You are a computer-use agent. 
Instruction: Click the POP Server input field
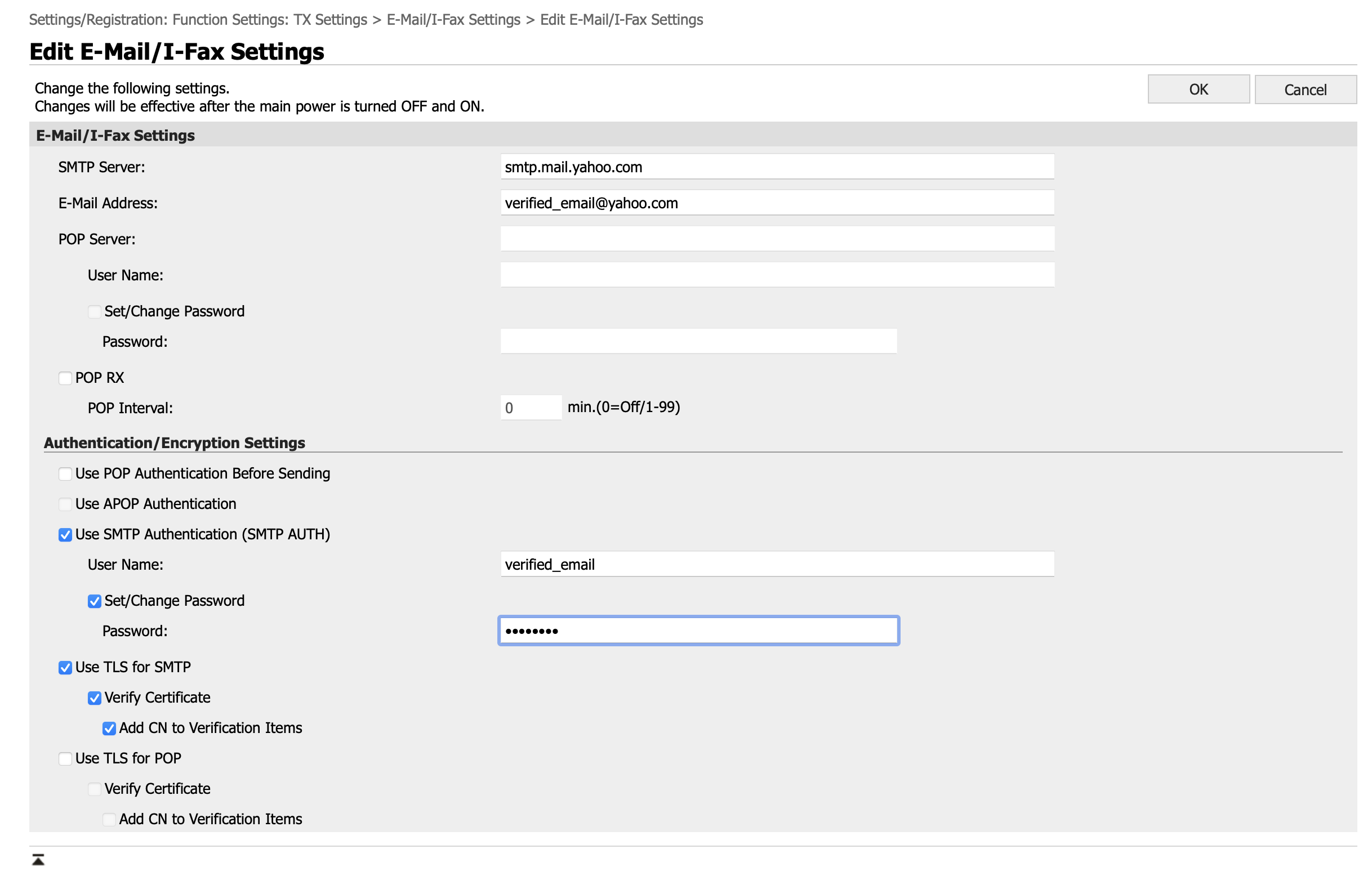click(777, 239)
